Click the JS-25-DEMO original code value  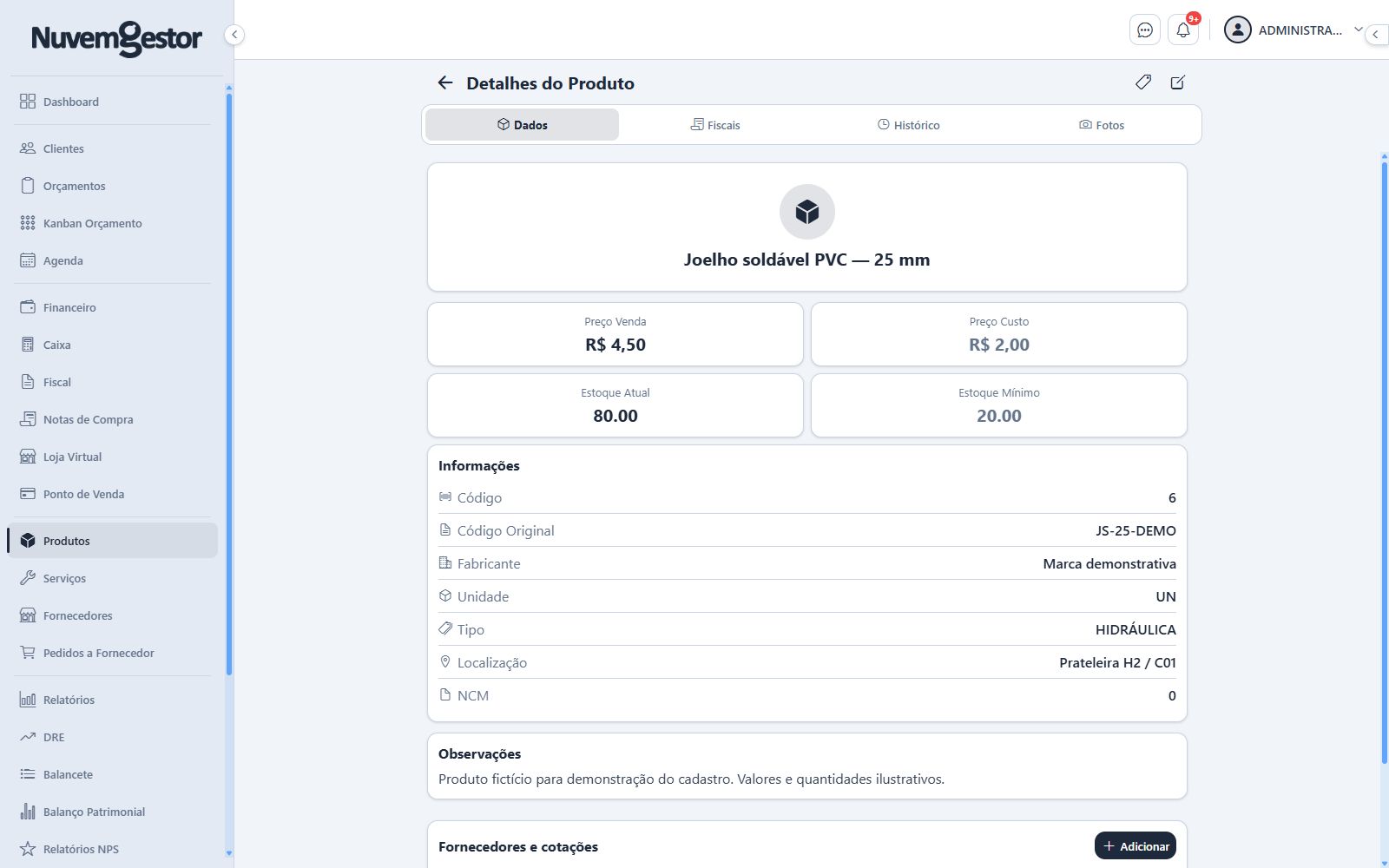pyautogui.click(x=1136, y=530)
